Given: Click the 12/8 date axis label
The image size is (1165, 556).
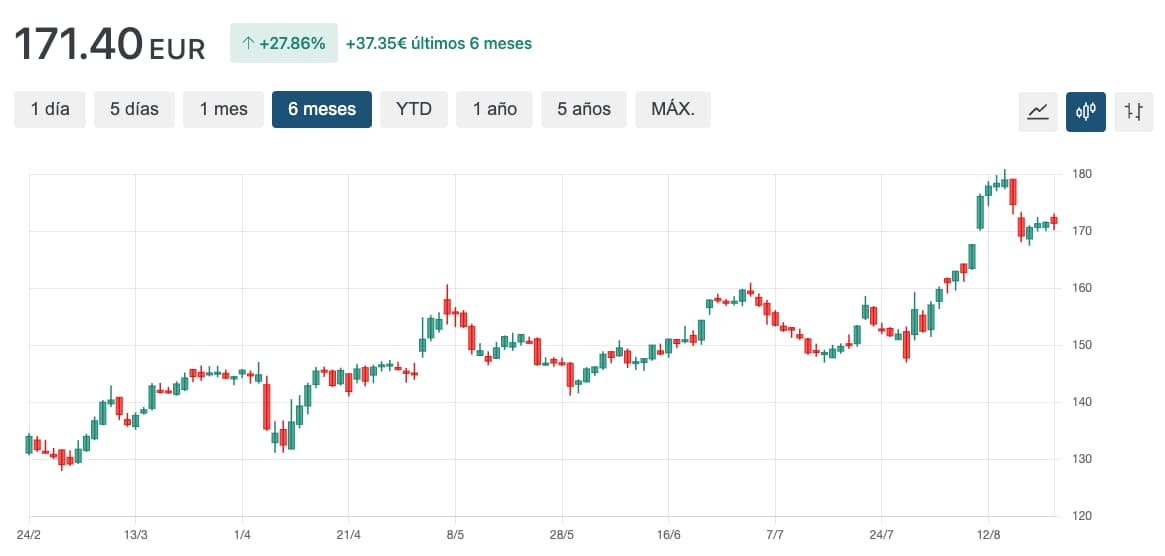Looking at the screenshot, I should click(x=988, y=535).
